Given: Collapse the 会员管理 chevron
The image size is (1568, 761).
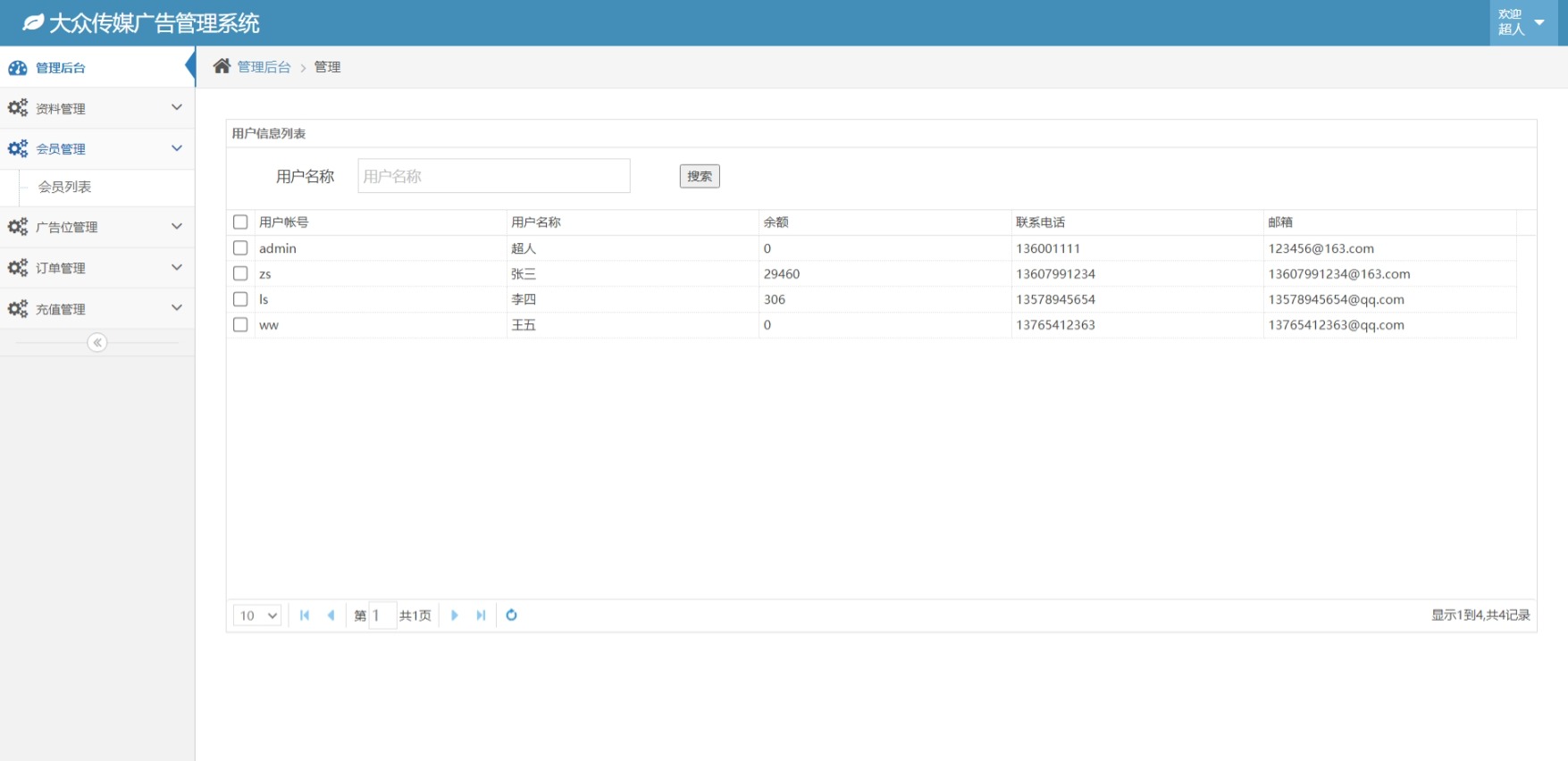Looking at the screenshot, I should click(x=177, y=148).
